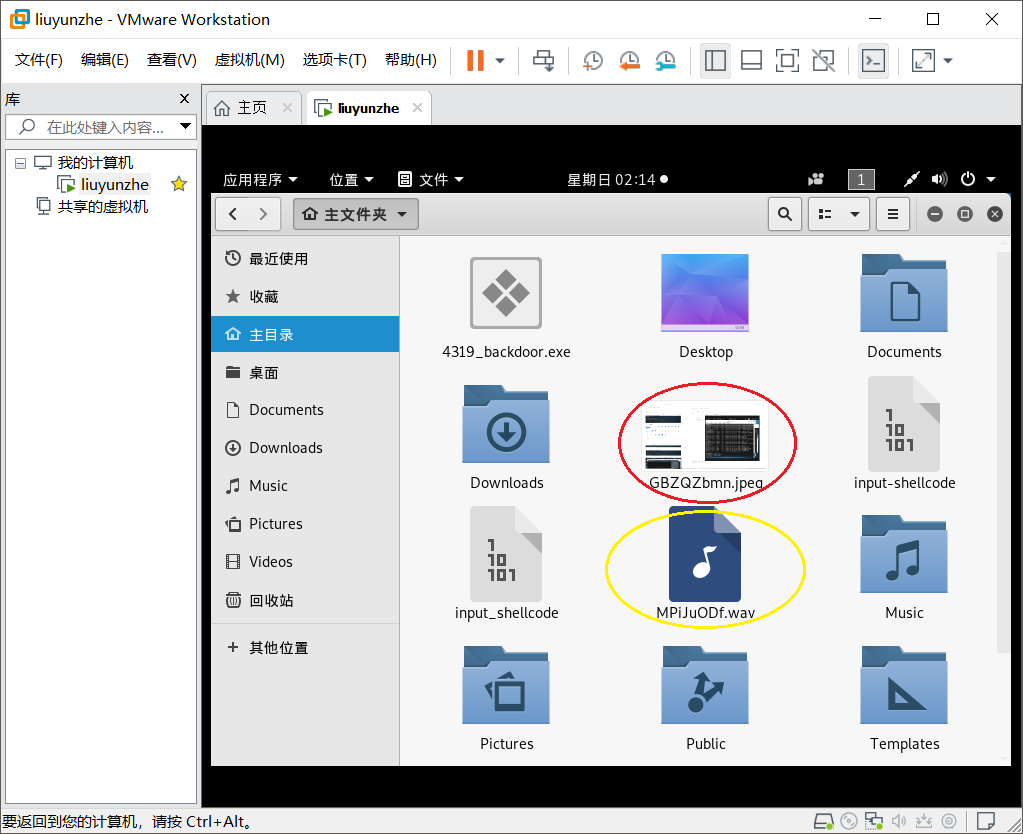Take a snapshot of this virtual machine

coord(592,61)
